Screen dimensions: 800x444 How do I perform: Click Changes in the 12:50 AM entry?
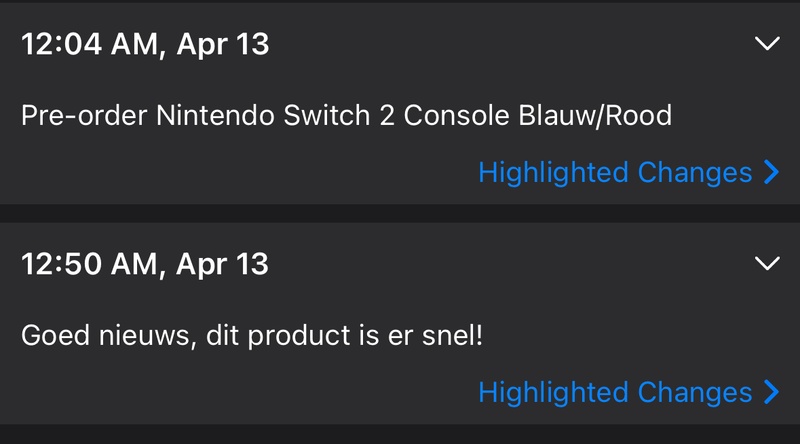(x=695, y=392)
